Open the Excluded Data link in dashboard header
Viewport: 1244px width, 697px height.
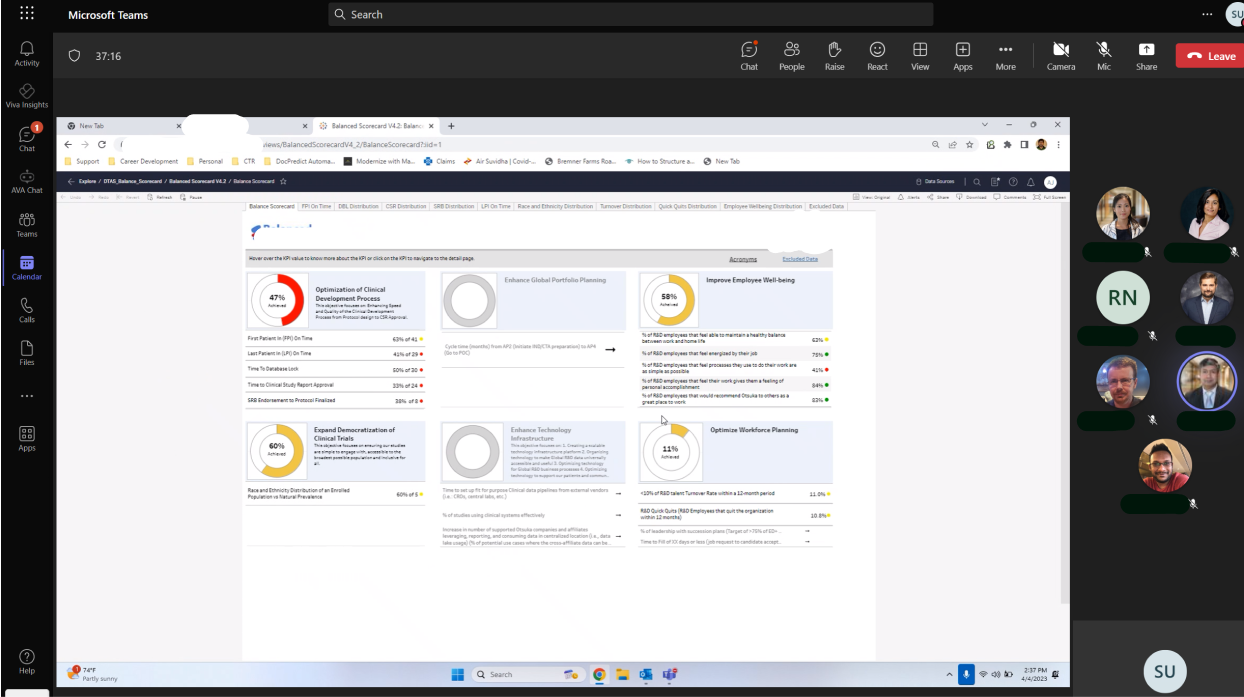click(x=800, y=259)
